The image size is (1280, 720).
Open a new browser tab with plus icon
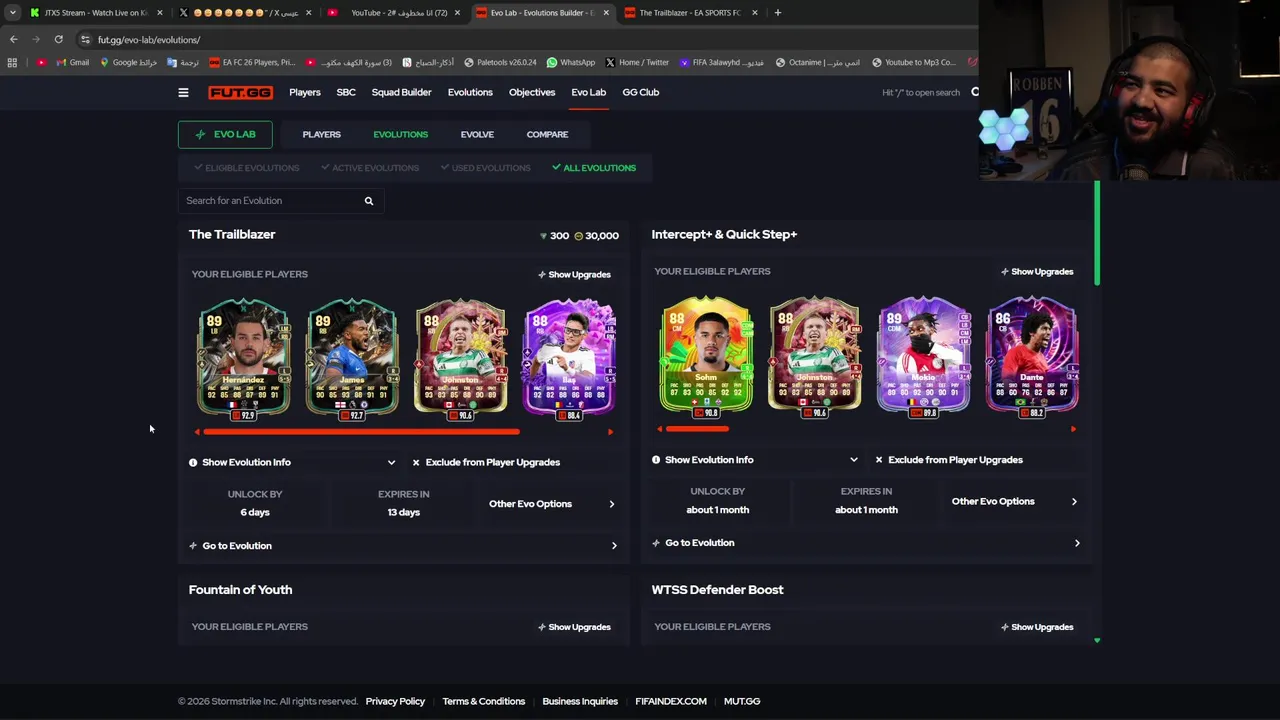[x=778, y=13]
